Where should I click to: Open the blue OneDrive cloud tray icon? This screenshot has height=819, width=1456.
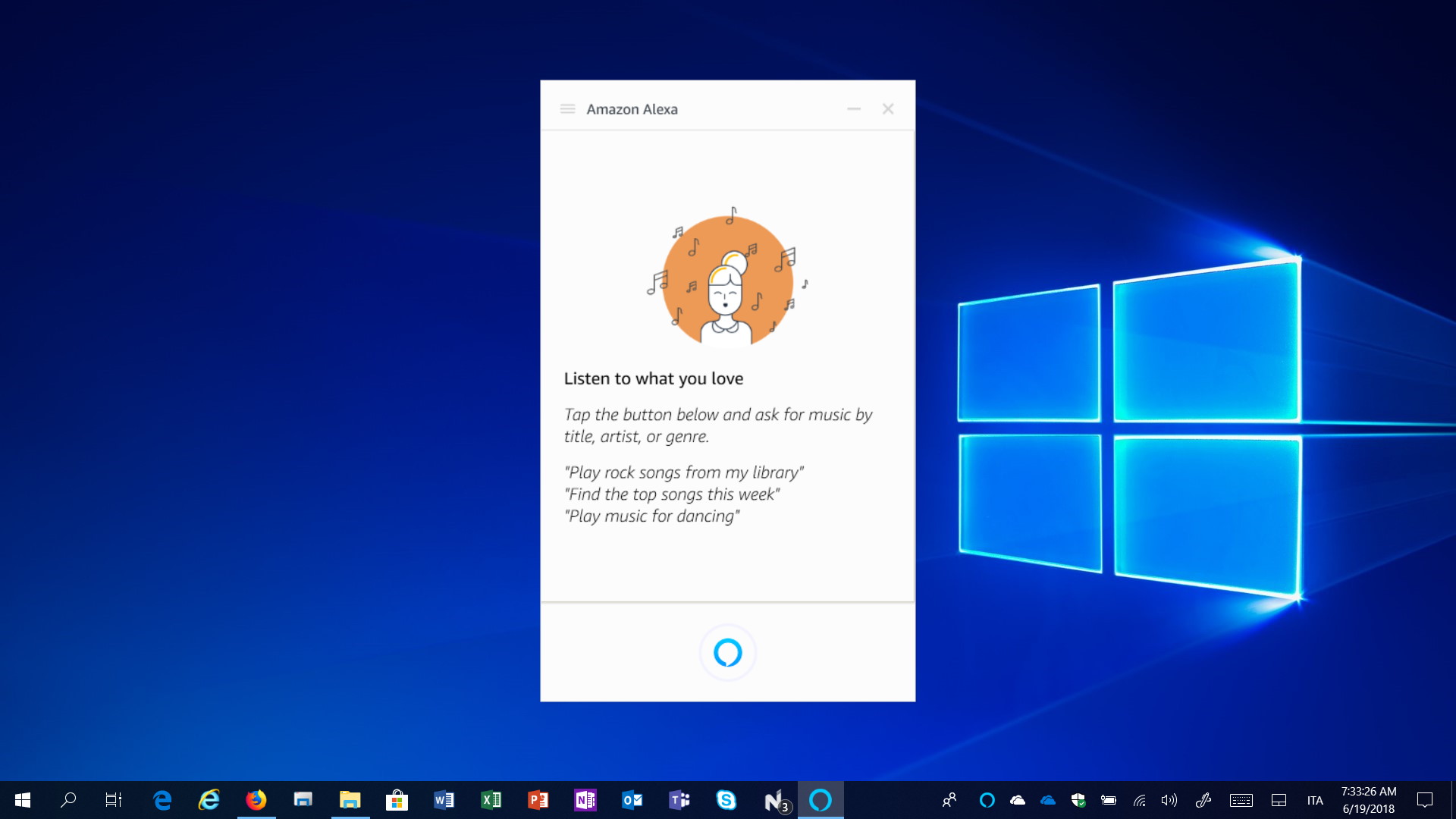(x=1048, y=800)
